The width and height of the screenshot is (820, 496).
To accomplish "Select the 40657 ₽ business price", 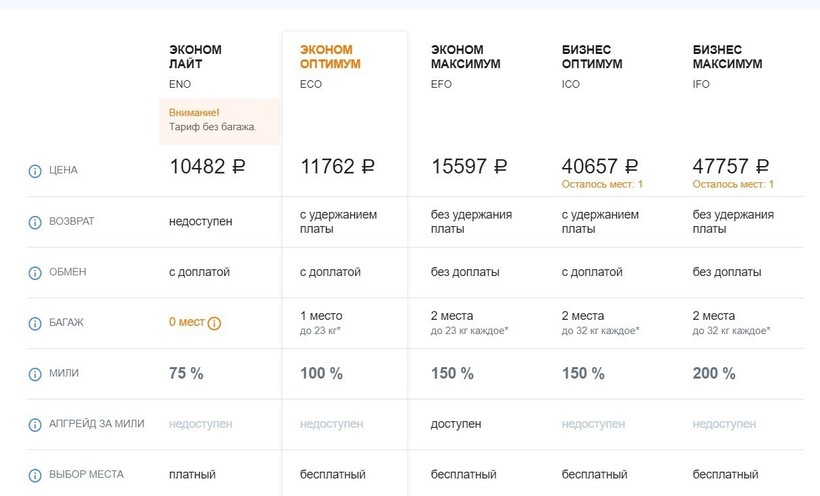I will [600, 166].
